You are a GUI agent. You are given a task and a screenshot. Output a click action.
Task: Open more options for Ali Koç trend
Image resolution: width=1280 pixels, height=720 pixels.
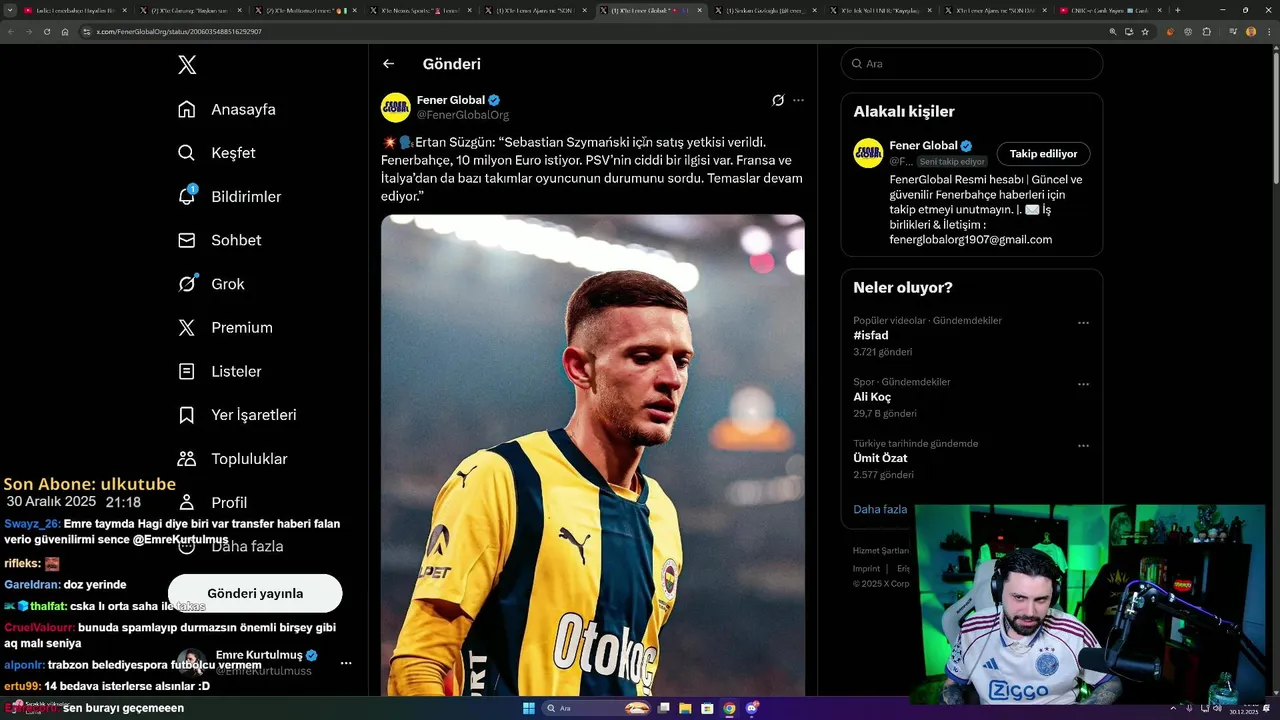pyautogui.click(x=1083, y=384)
